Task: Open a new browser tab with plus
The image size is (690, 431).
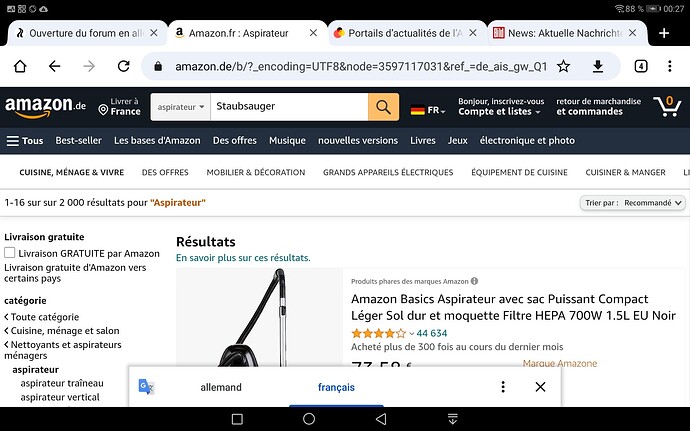Action: (664, 32)
